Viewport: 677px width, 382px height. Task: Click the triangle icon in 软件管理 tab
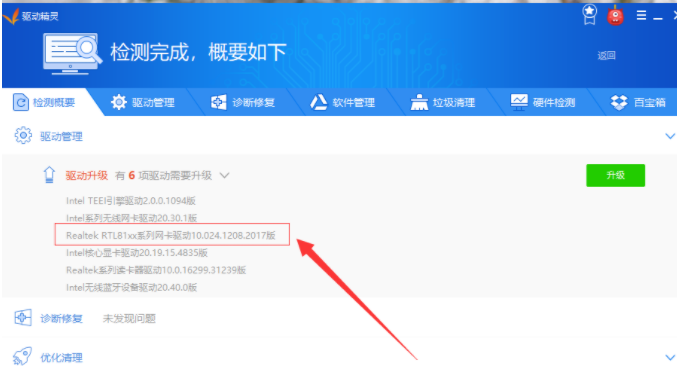tap(319, 102)
